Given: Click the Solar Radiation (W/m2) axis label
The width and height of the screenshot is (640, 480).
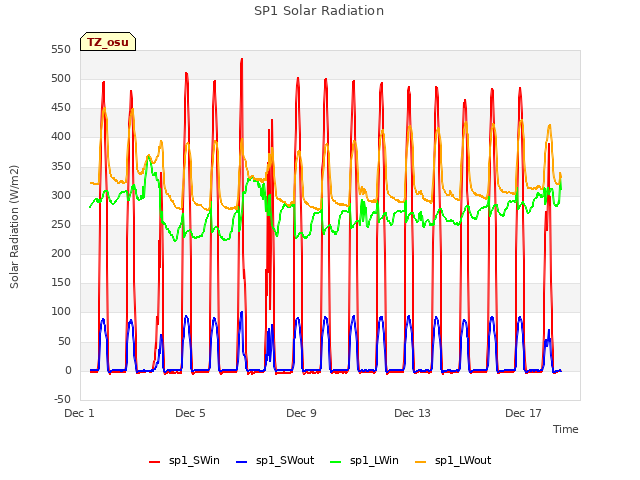Looking at the screenshot, I should coord(14,227).
